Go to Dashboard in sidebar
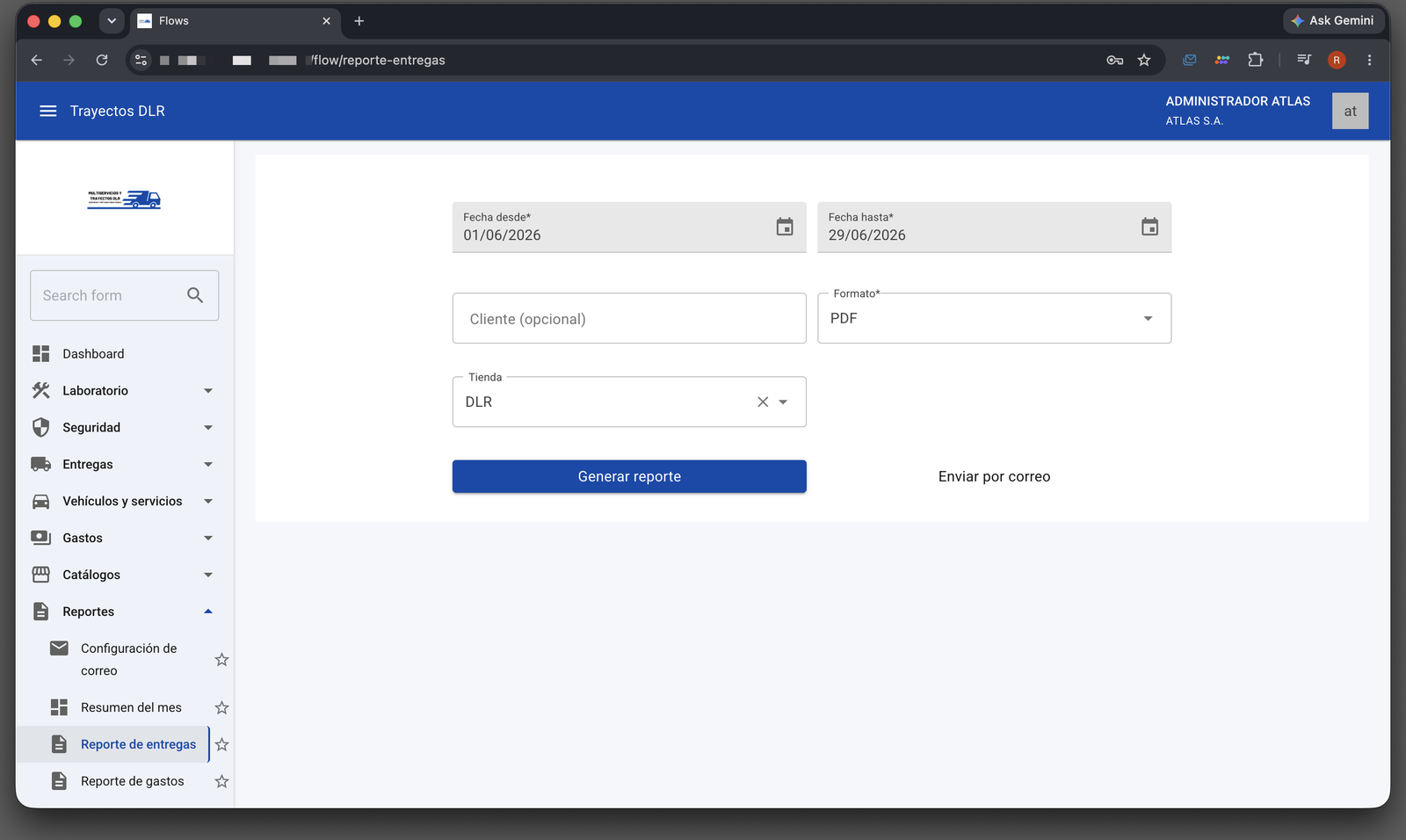Image resolution: width=1406 pixels, height=840 pixels. click(124, 353)
